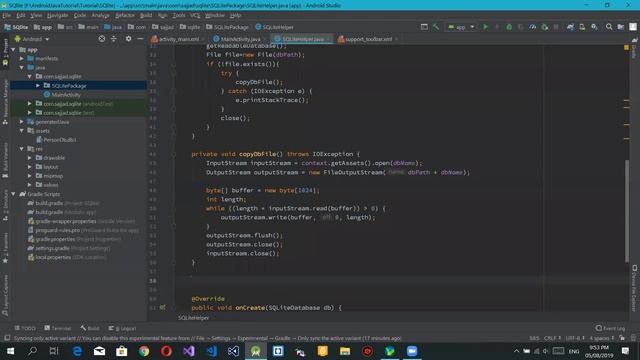
Task: Collapse the Gradle Scripts node
Action: (13, 194)
